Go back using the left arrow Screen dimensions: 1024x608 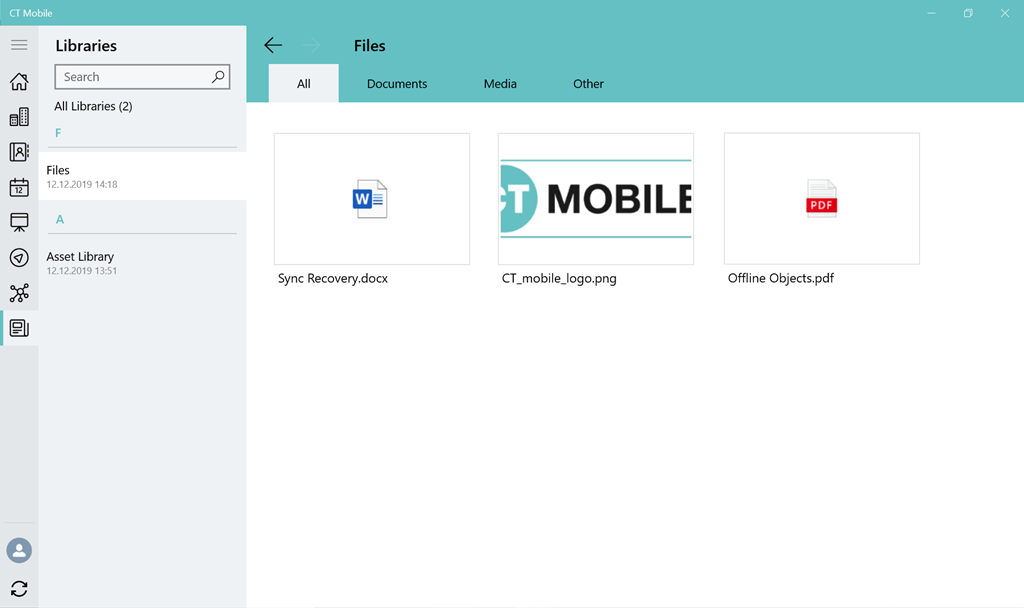point(273,45)
